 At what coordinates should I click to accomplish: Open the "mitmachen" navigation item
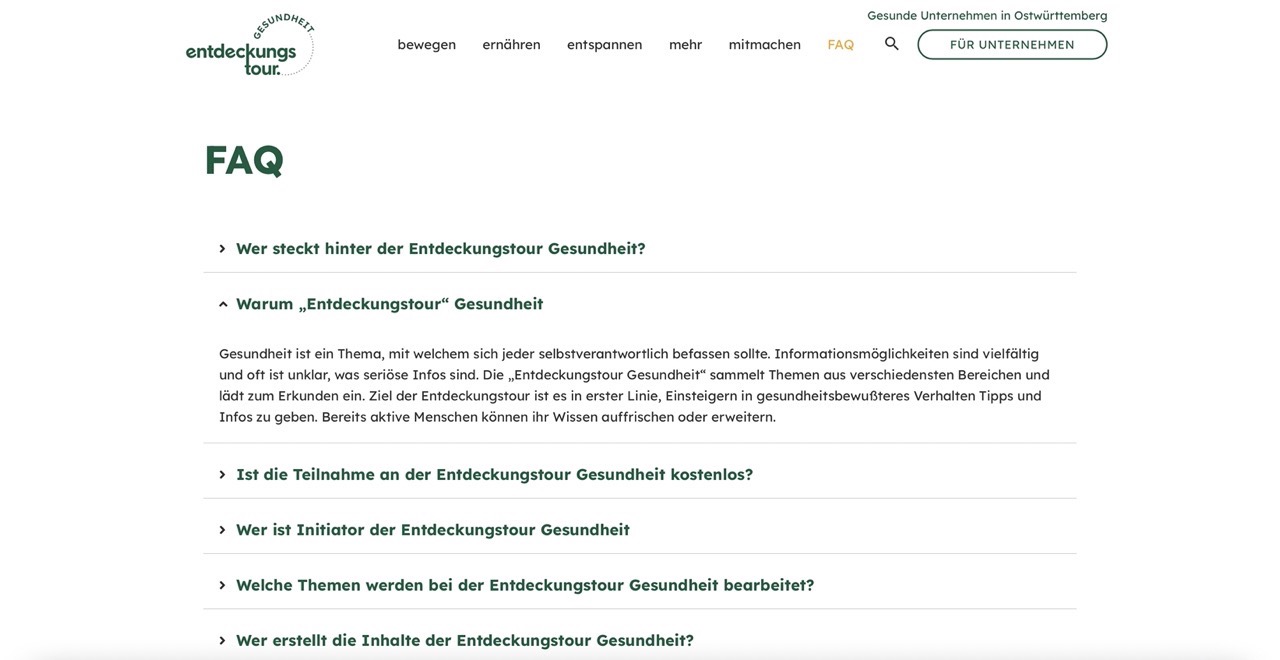pyautogui.click(x=764, y=44)
